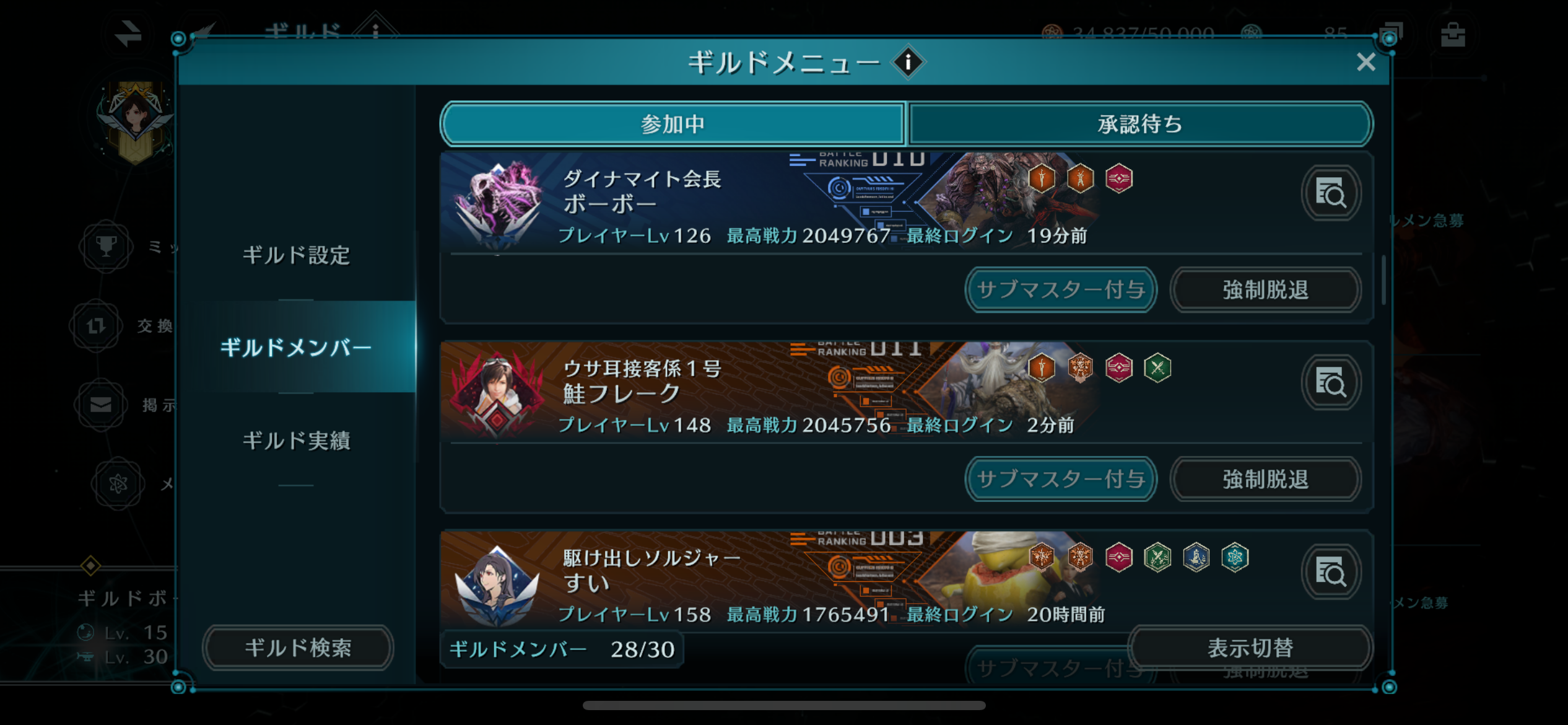Grant サブマスター付与 to ダイナマイト会長
The height and width of the screenshot is (725, 1568).
[x=1061, y=289]
